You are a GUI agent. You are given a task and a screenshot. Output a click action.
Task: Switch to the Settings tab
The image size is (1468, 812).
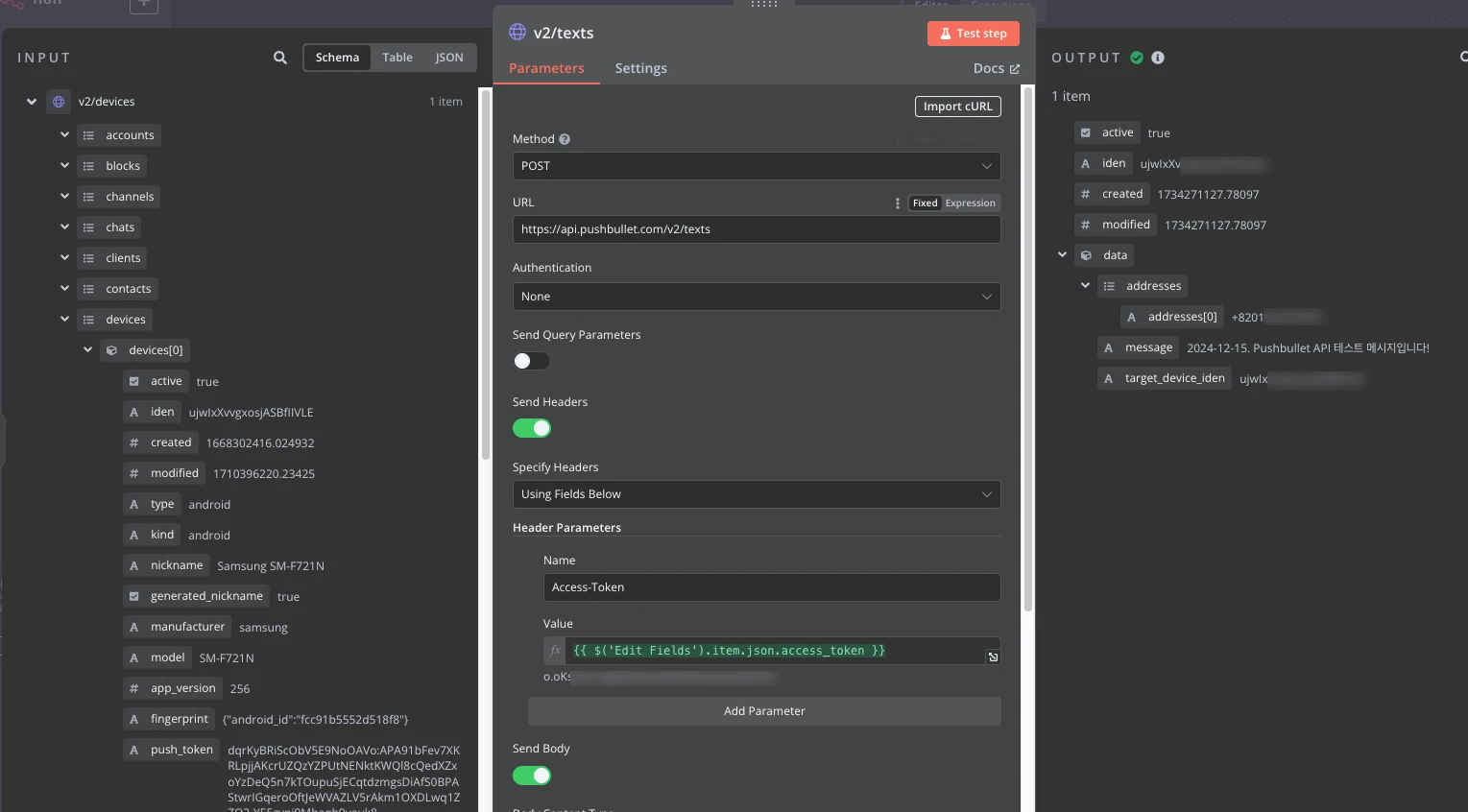coord(640,68)
